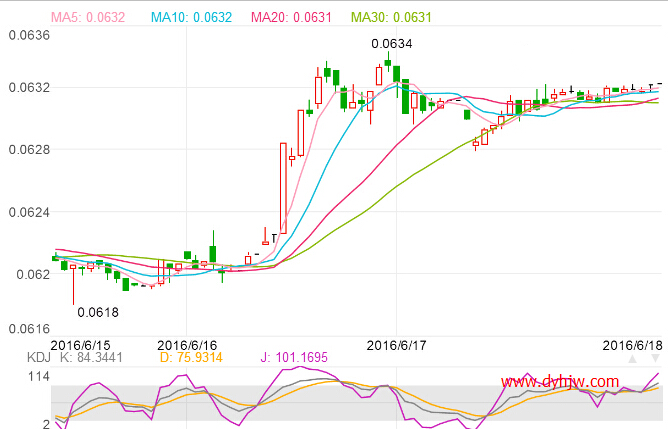668x429 pixels.
Task: Click the 2 KDJ axis label
Action: (x=46, y=424)
